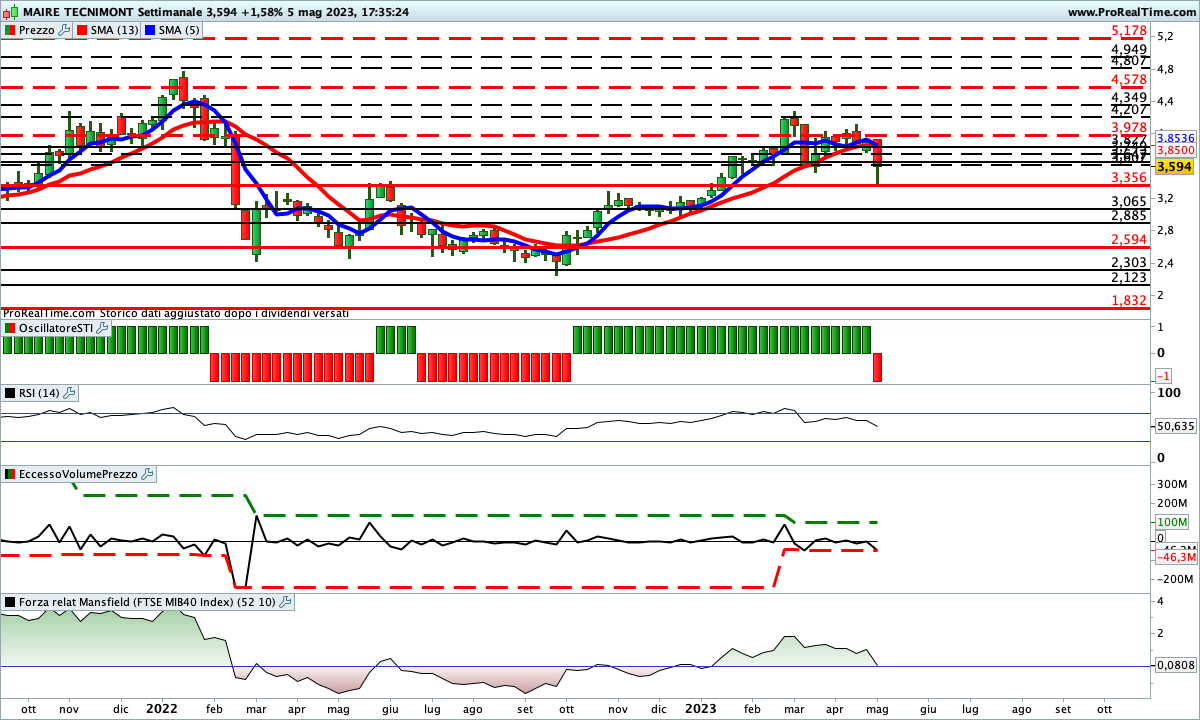The image size is (1200, 720).
Task: Click the blue SMA (5) color swatch
Action: point(151,30)
